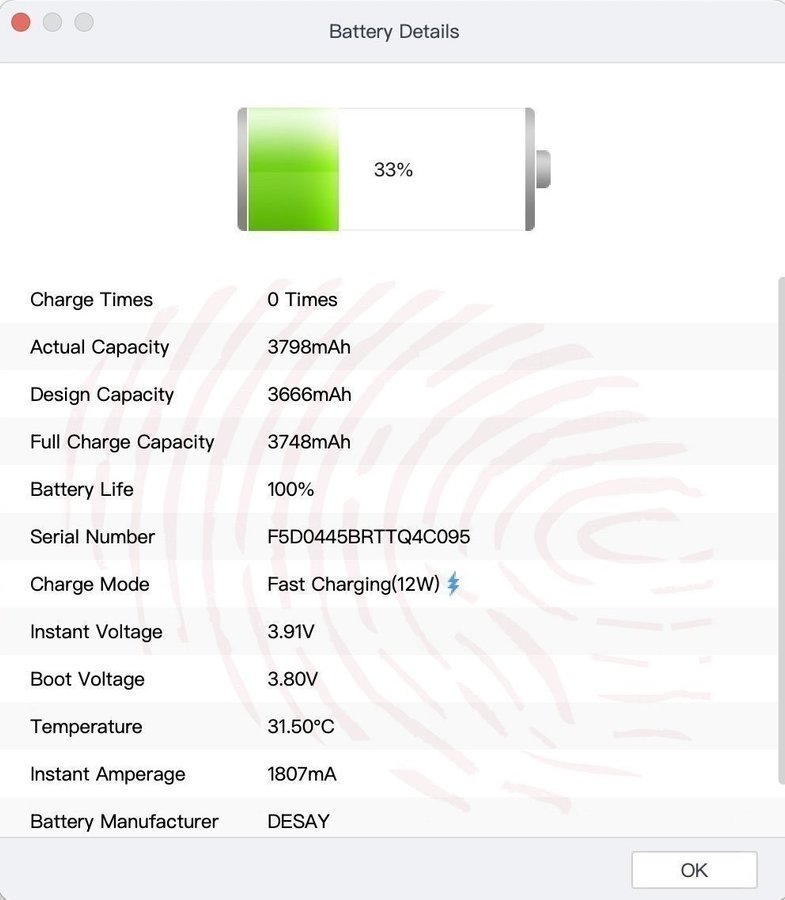This screenshot has height=900, width=785.
Task: Click the OK button
Action: [x=694, y=870]
